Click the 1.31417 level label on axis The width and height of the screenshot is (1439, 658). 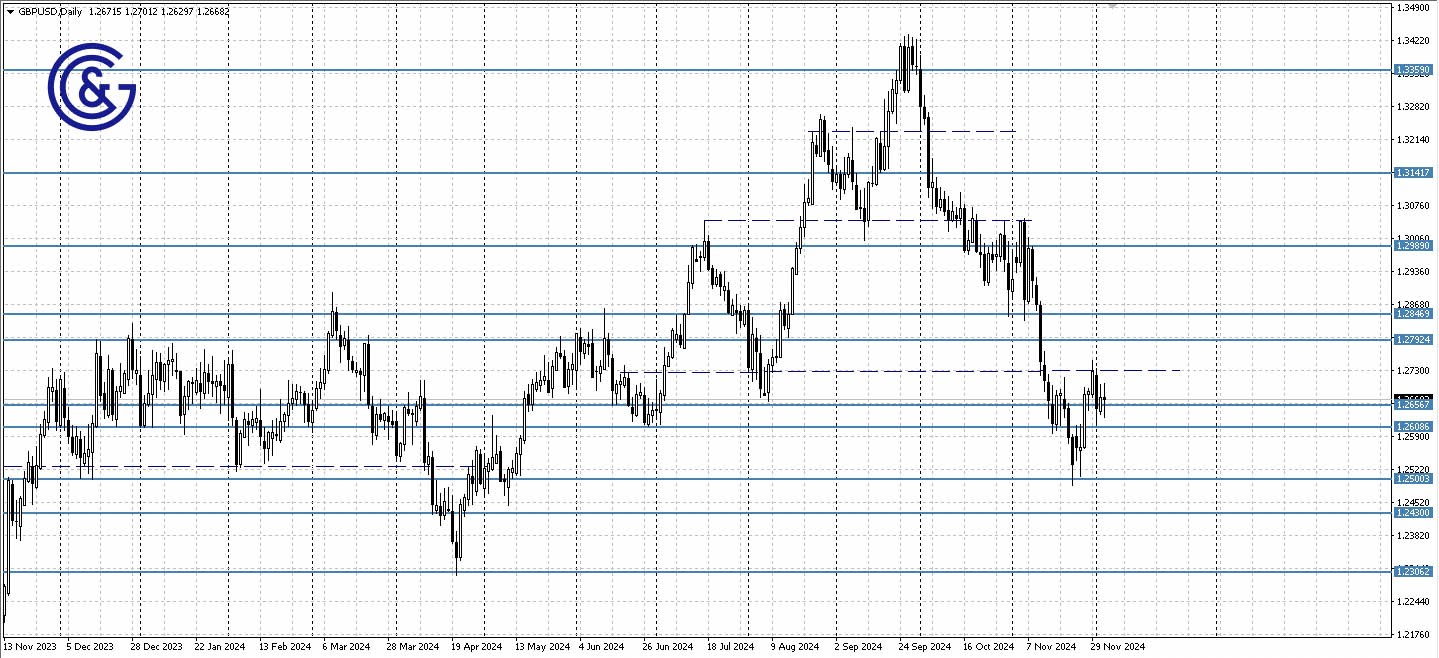pos(1413,173)
